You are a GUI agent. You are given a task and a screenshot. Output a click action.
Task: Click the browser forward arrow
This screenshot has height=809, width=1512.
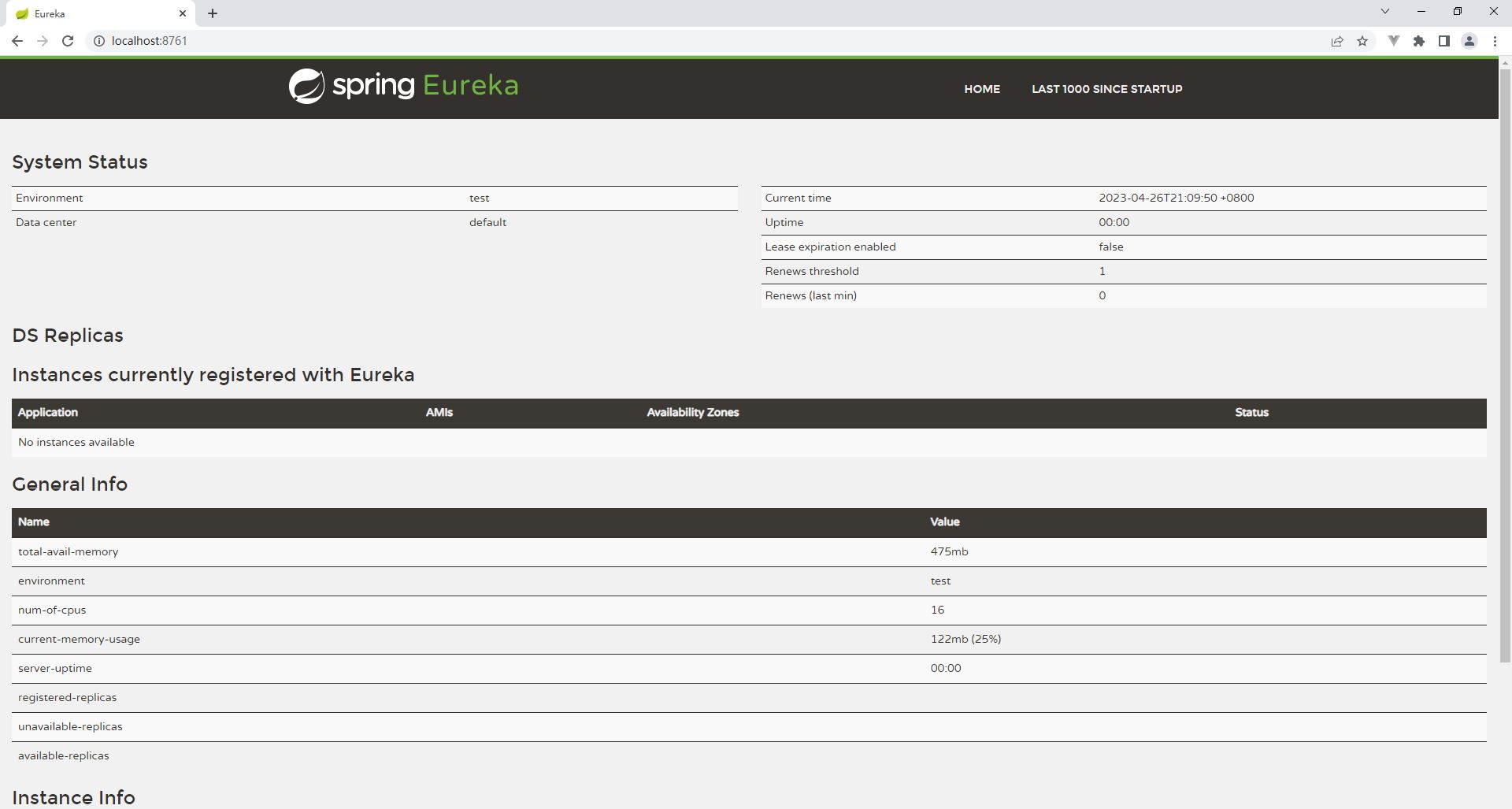43,41
